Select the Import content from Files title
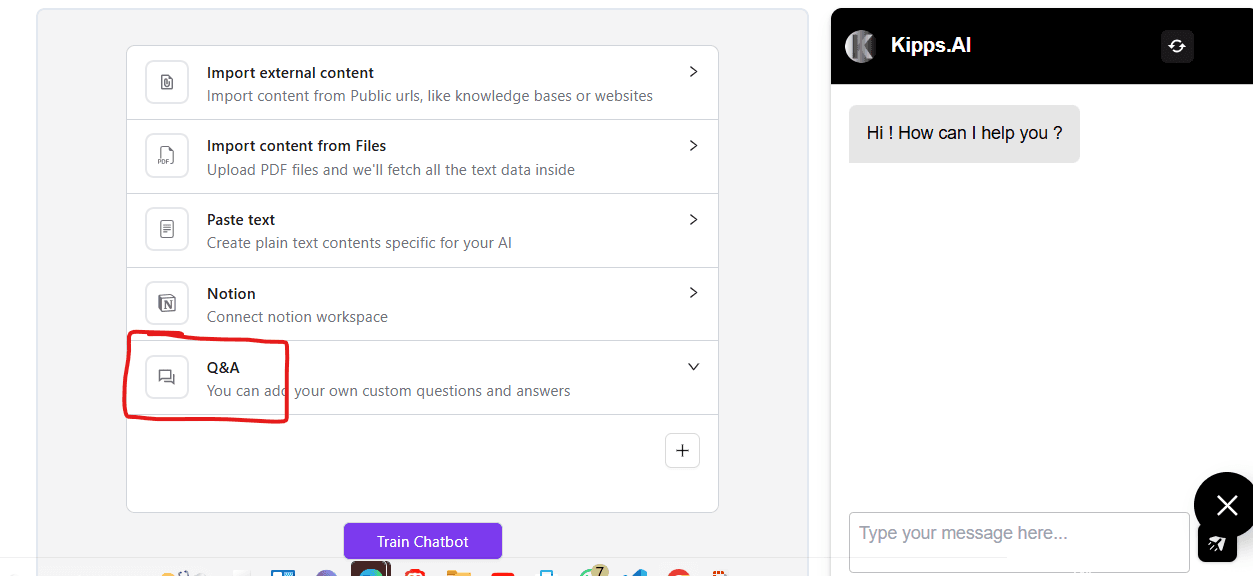Viewport: 1253px width, 576px height. pyautogui.click(x=296, y=146)
